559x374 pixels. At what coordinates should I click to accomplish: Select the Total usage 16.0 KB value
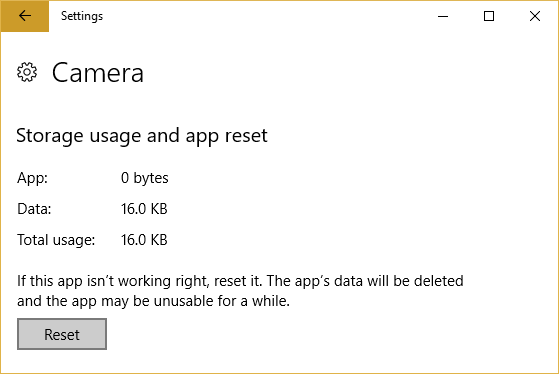pos(144,240)
